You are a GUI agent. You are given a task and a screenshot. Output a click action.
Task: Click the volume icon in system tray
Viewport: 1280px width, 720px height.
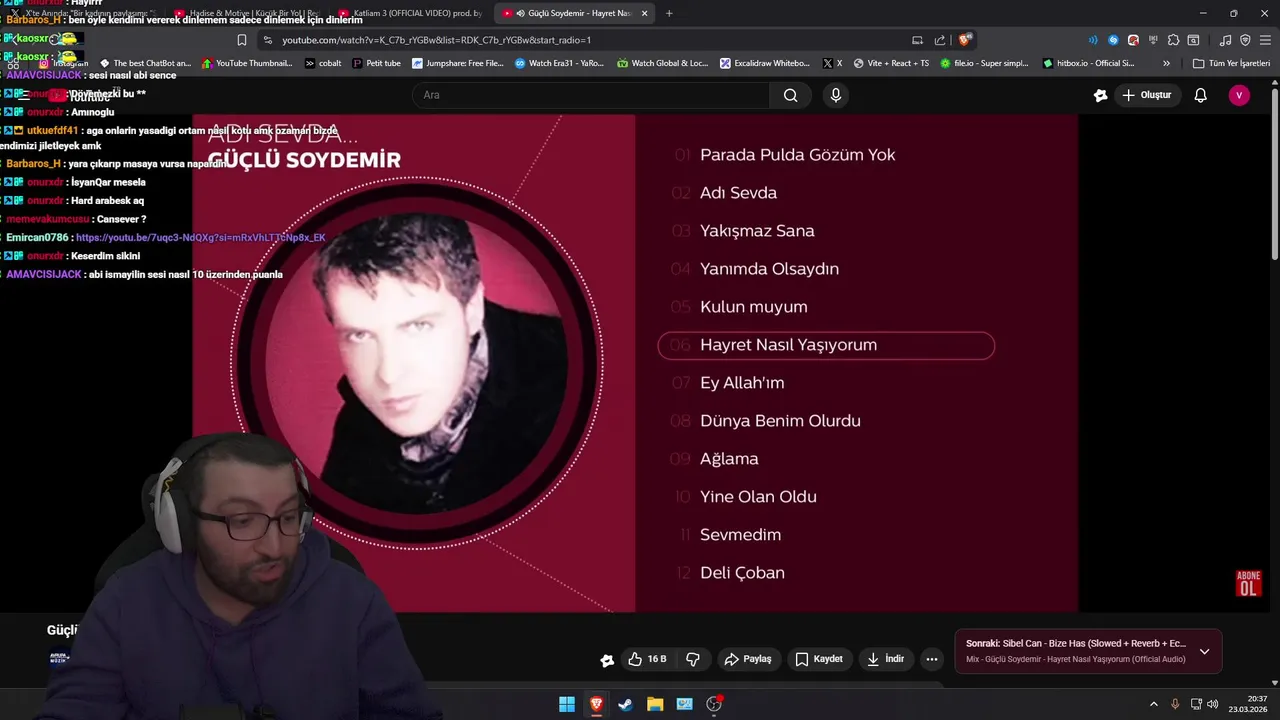tap(1212, 704)
